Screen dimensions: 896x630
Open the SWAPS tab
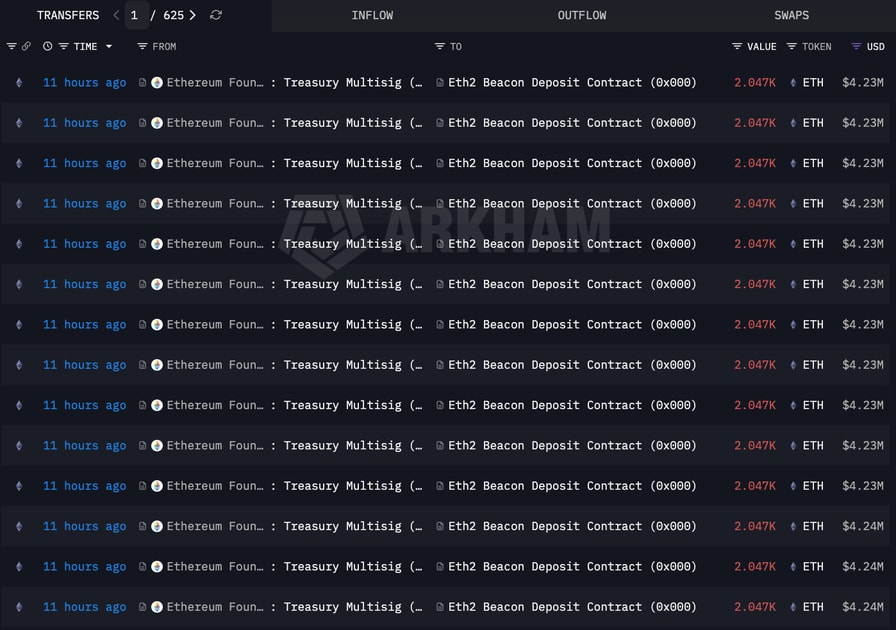coord(791,15)
